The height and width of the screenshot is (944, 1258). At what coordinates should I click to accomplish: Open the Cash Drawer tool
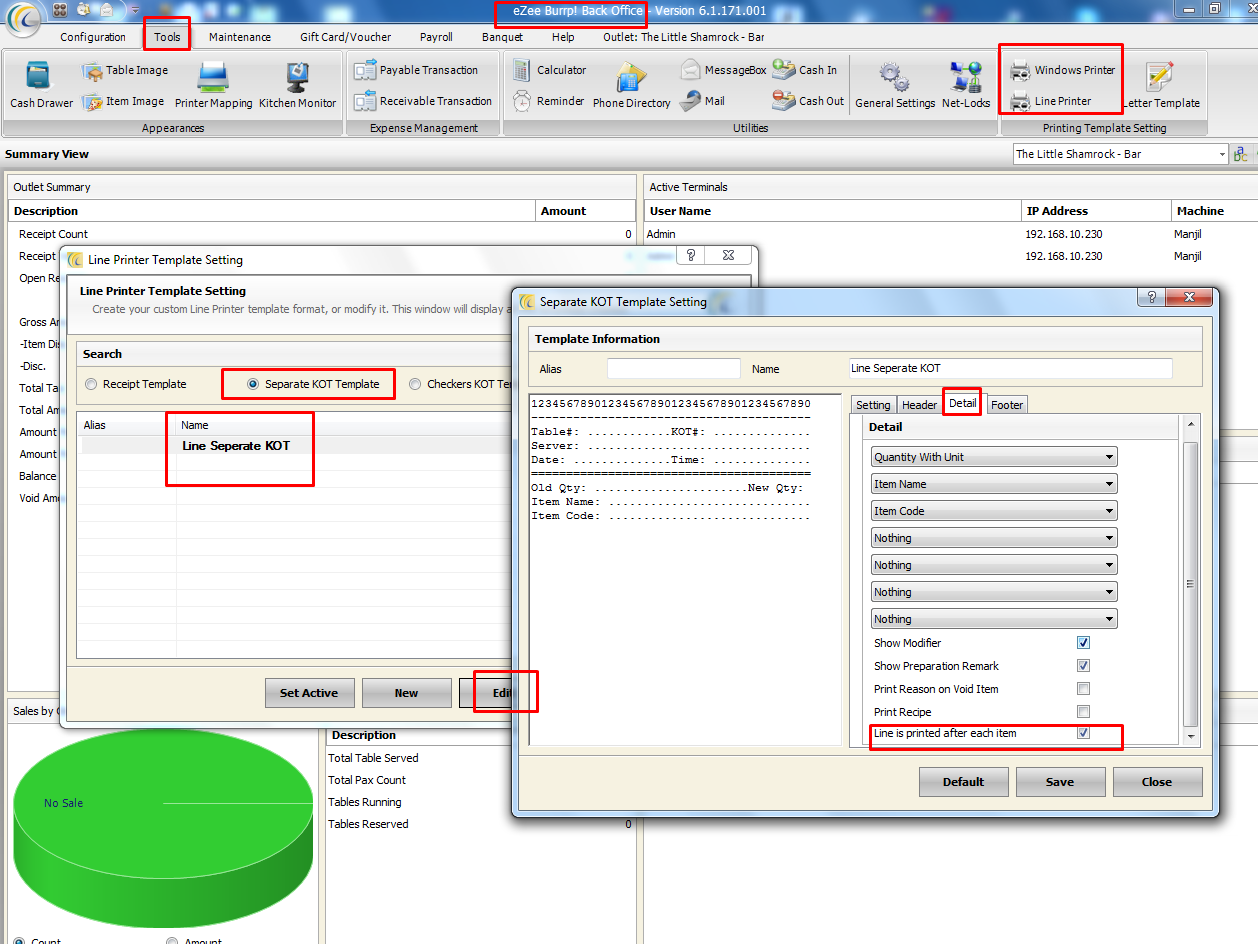pos(41,86)
